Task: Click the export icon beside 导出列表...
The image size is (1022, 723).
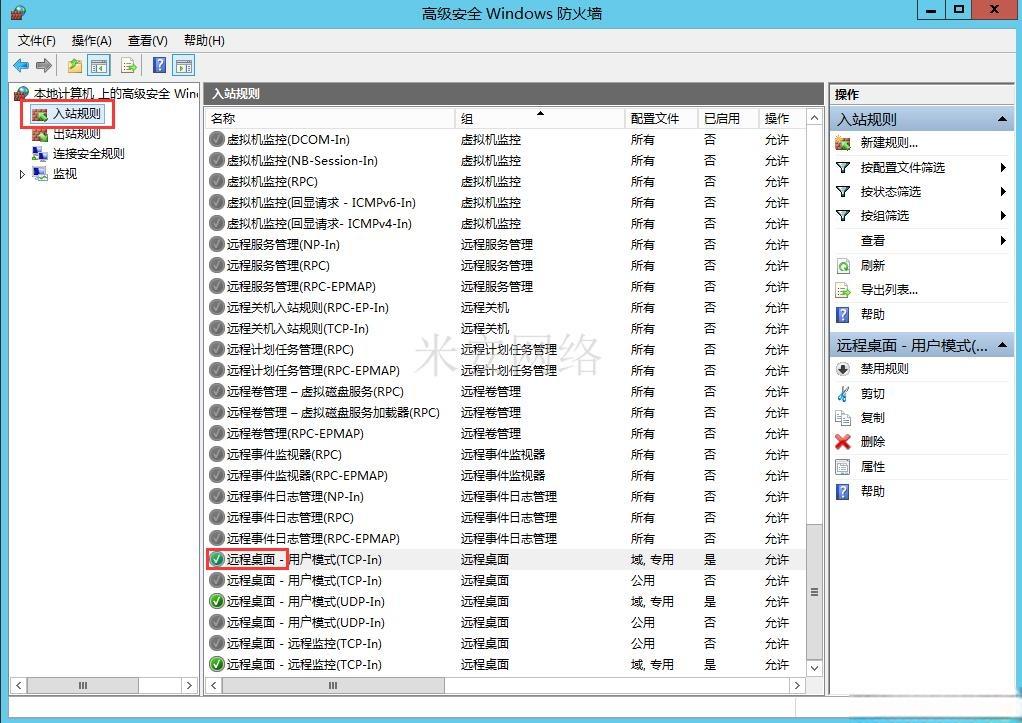Action: 843,290
